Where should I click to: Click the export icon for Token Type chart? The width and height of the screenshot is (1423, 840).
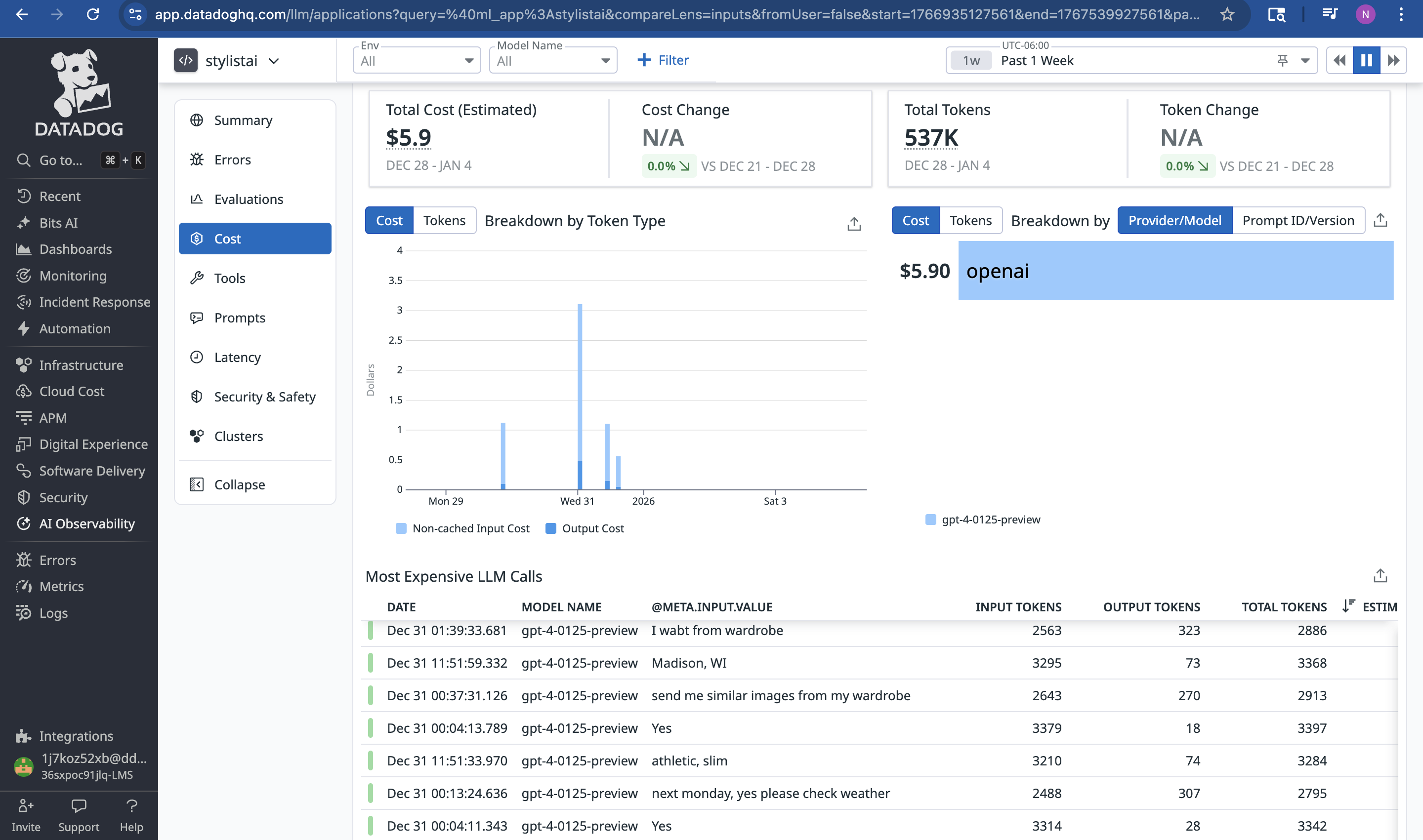(x=853, y=224)
